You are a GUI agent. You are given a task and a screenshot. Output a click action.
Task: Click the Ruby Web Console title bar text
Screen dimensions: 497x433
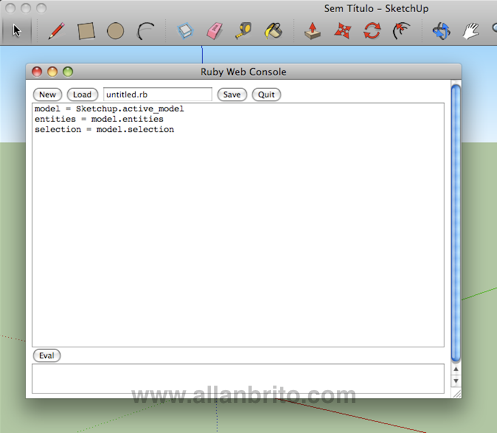tap(243, 72)
